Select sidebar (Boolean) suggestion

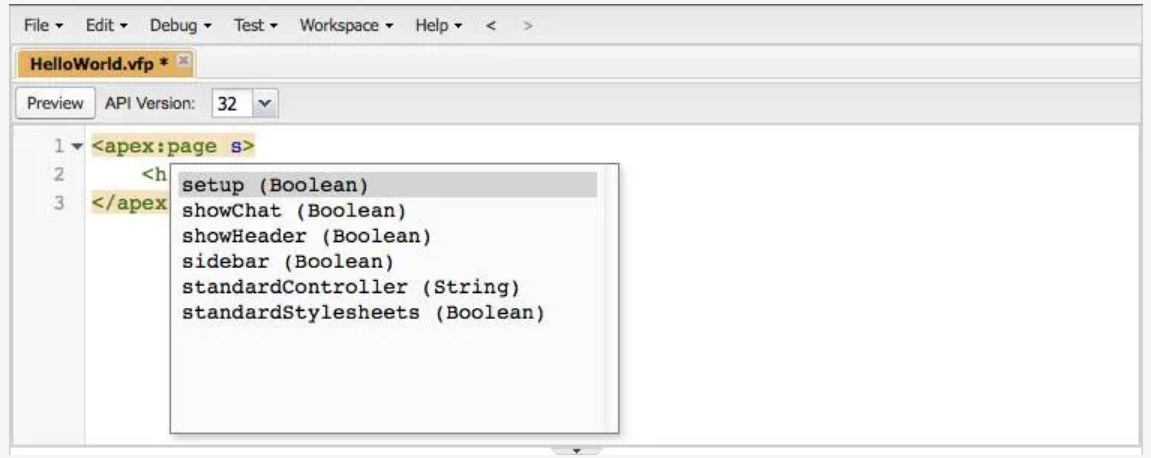(388, 261)
